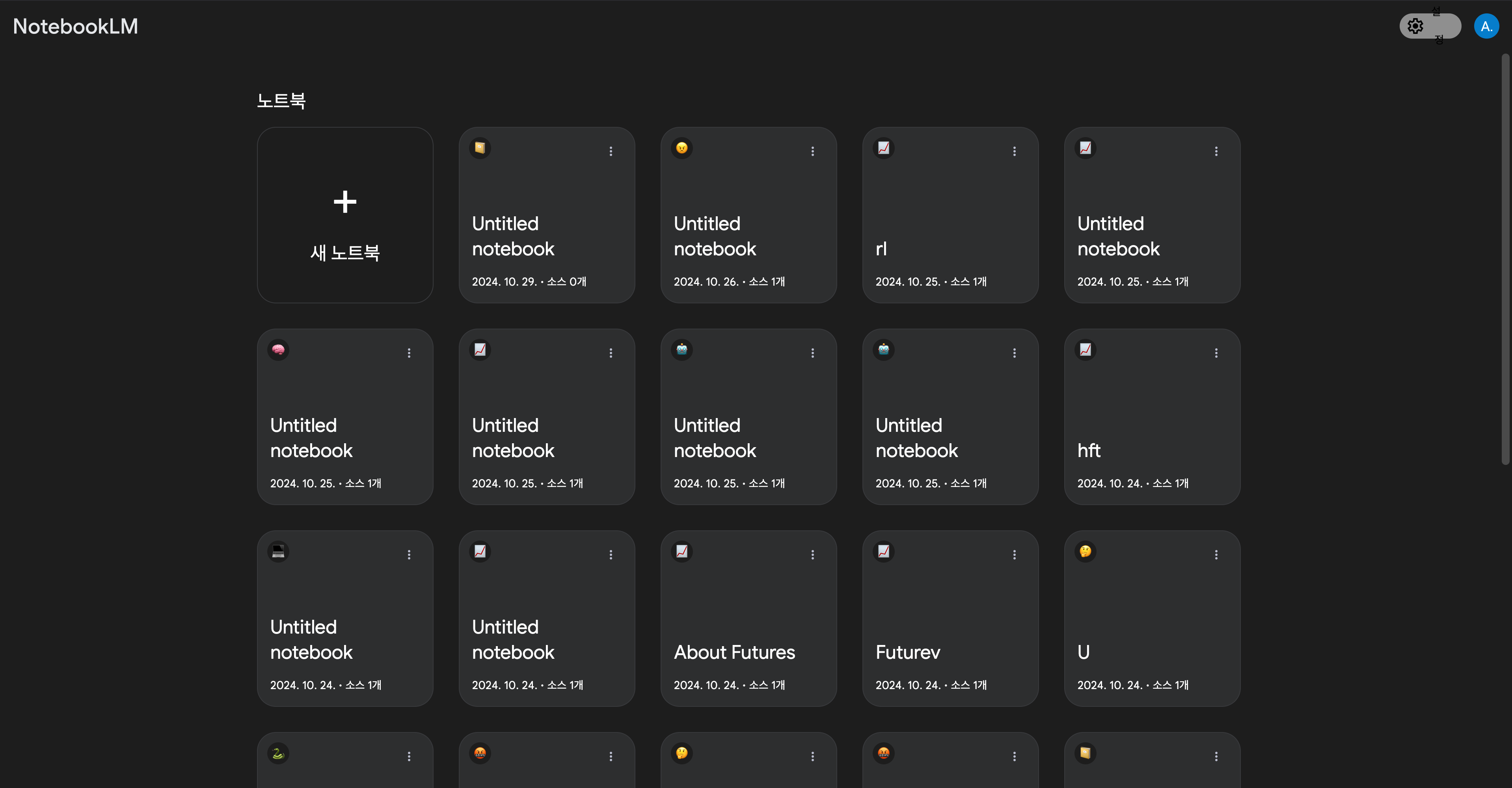The width and height of the screenshot is (1512, 788).
Task: Click the 새 노트북 create button
Action: pyautogui.click(x=345, y=252)
